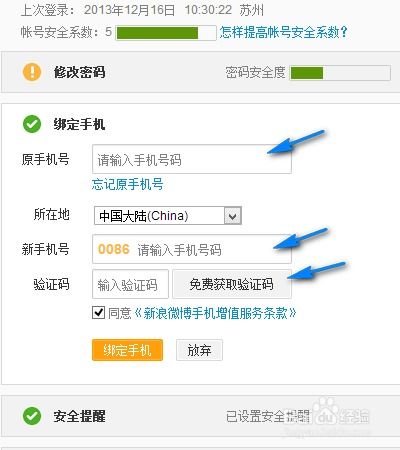Click the green checkmark icon beside 安全提醒

point(32,416)
